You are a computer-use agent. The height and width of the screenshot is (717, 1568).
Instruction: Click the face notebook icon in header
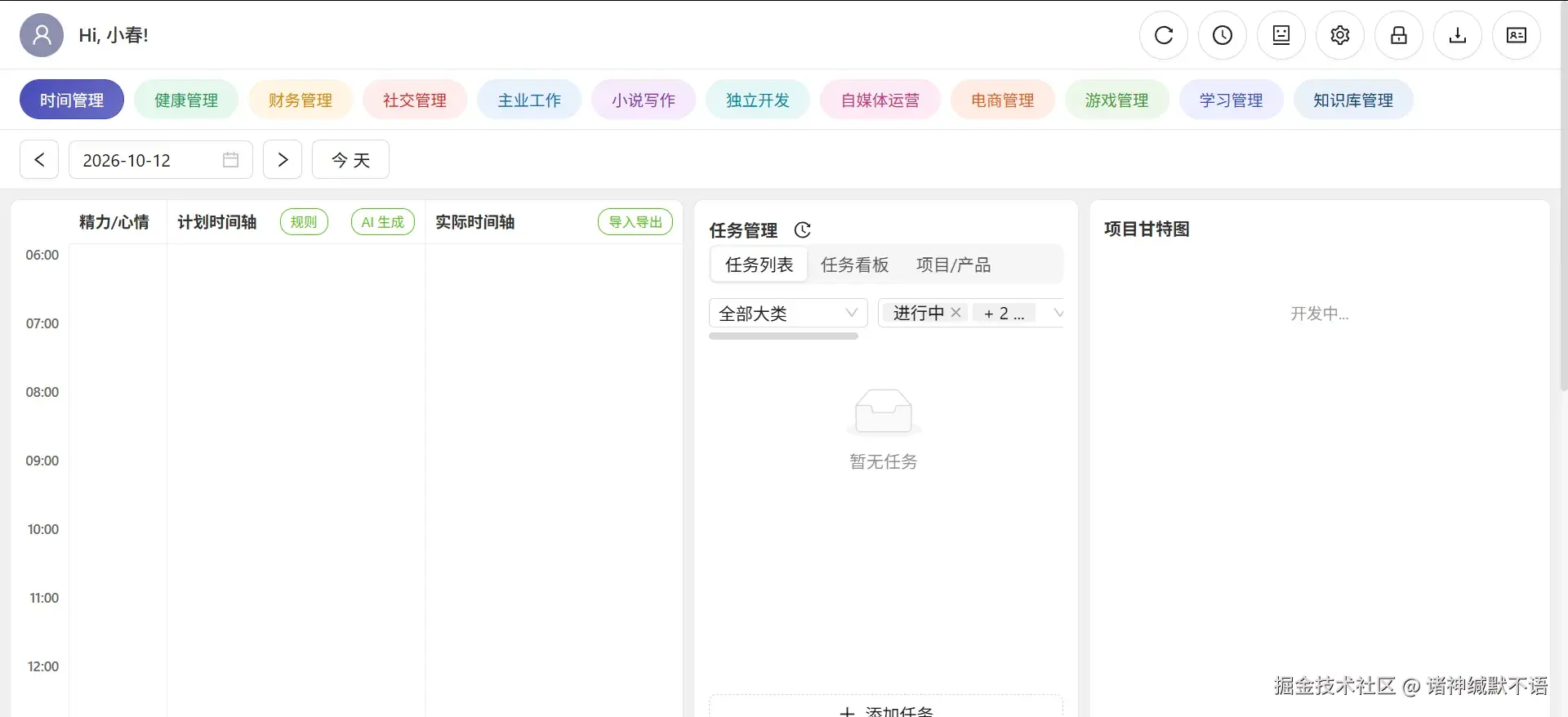pyautogui.click(x=1281, y=35)
